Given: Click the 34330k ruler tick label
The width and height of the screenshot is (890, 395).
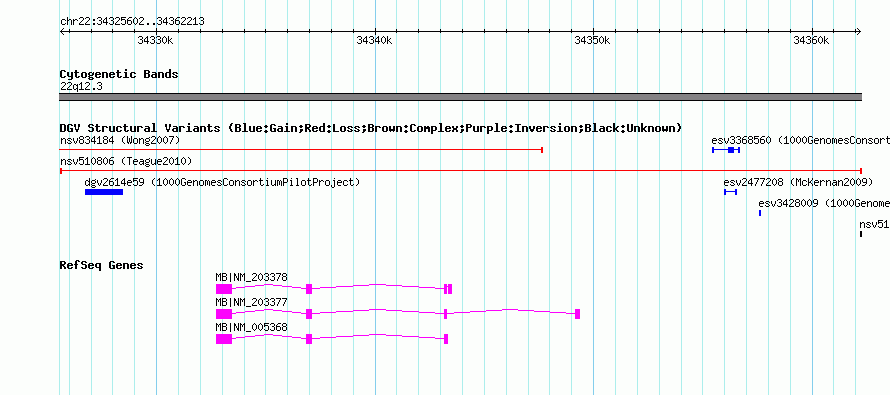Looking at the screenshot, I should click(x=156, y=41).
